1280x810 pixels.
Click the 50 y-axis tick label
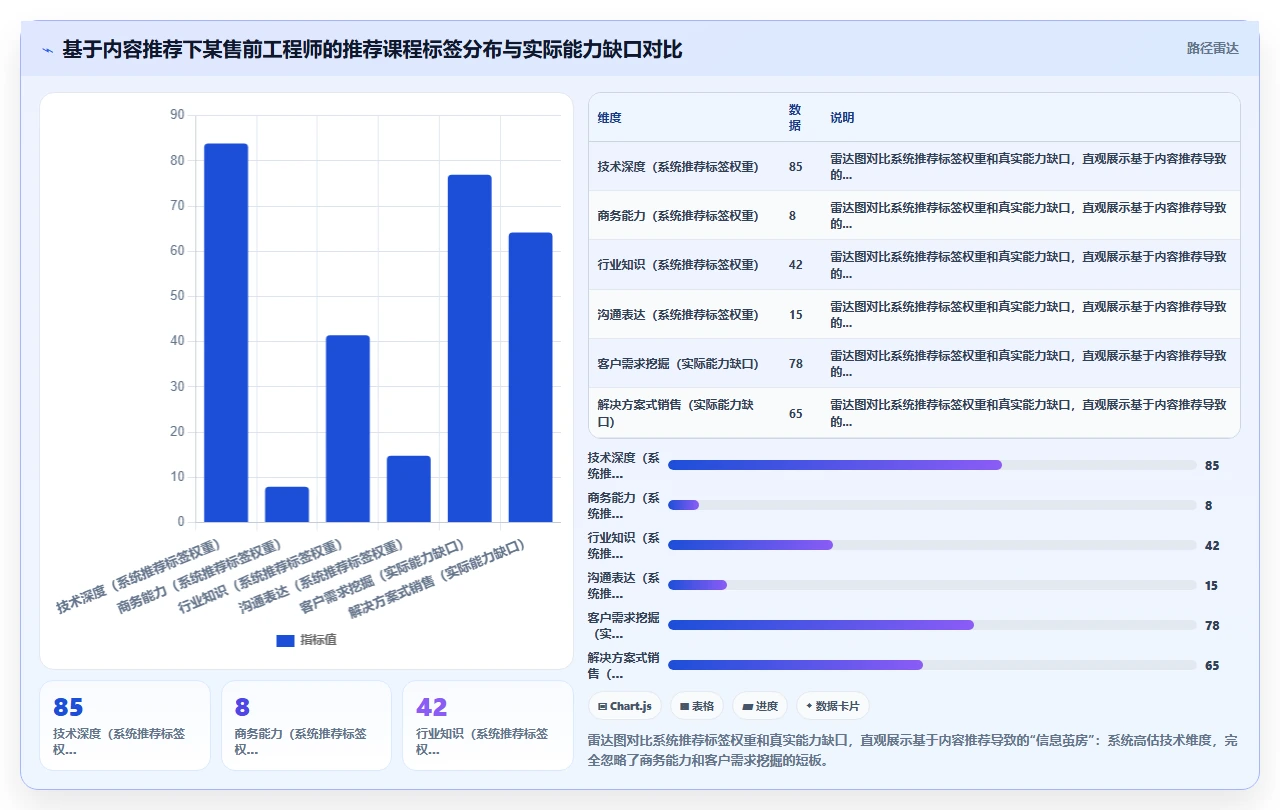pos(177,296)
